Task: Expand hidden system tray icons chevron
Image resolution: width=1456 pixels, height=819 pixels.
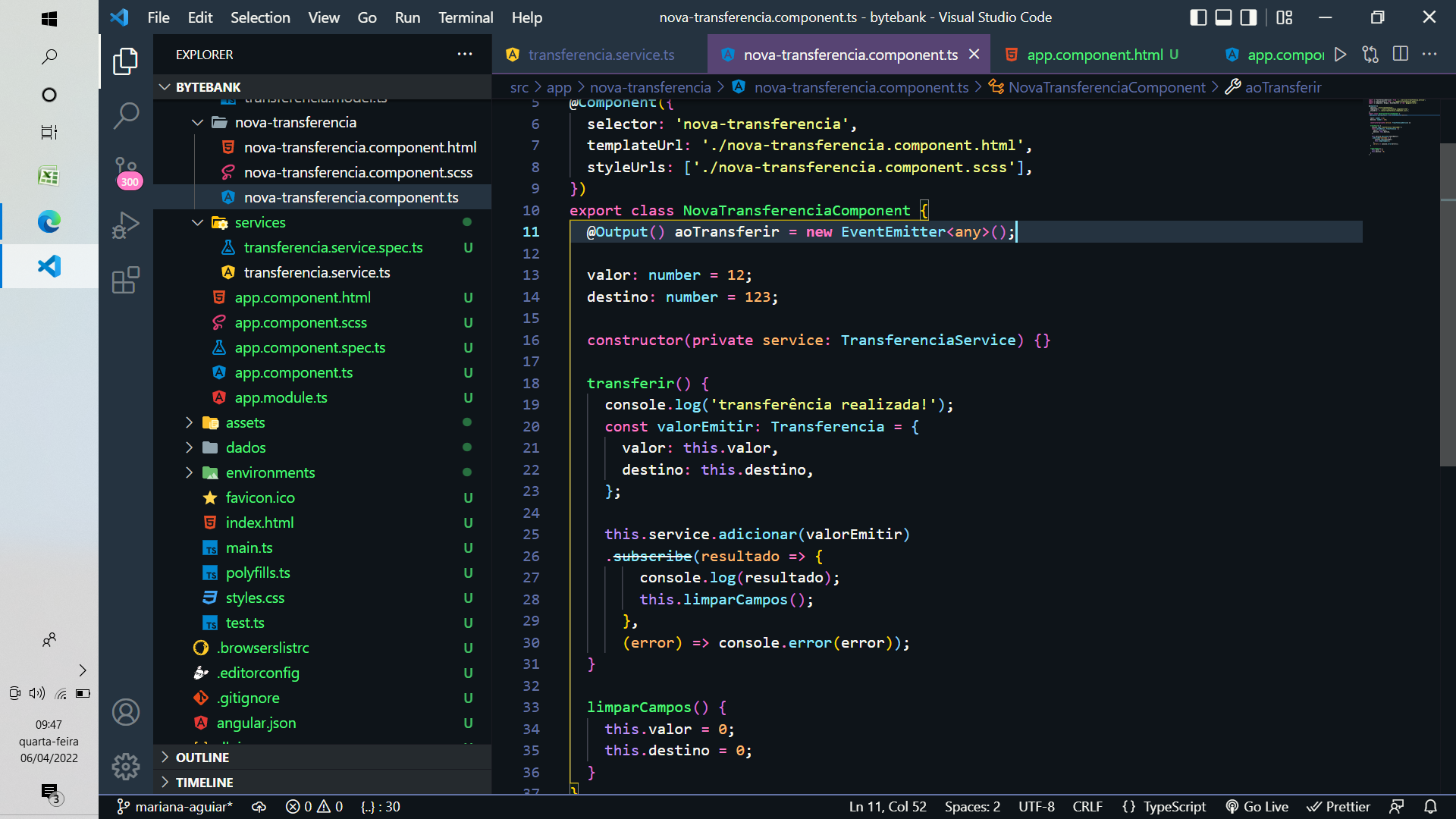Action: click(x=83, y=670)
